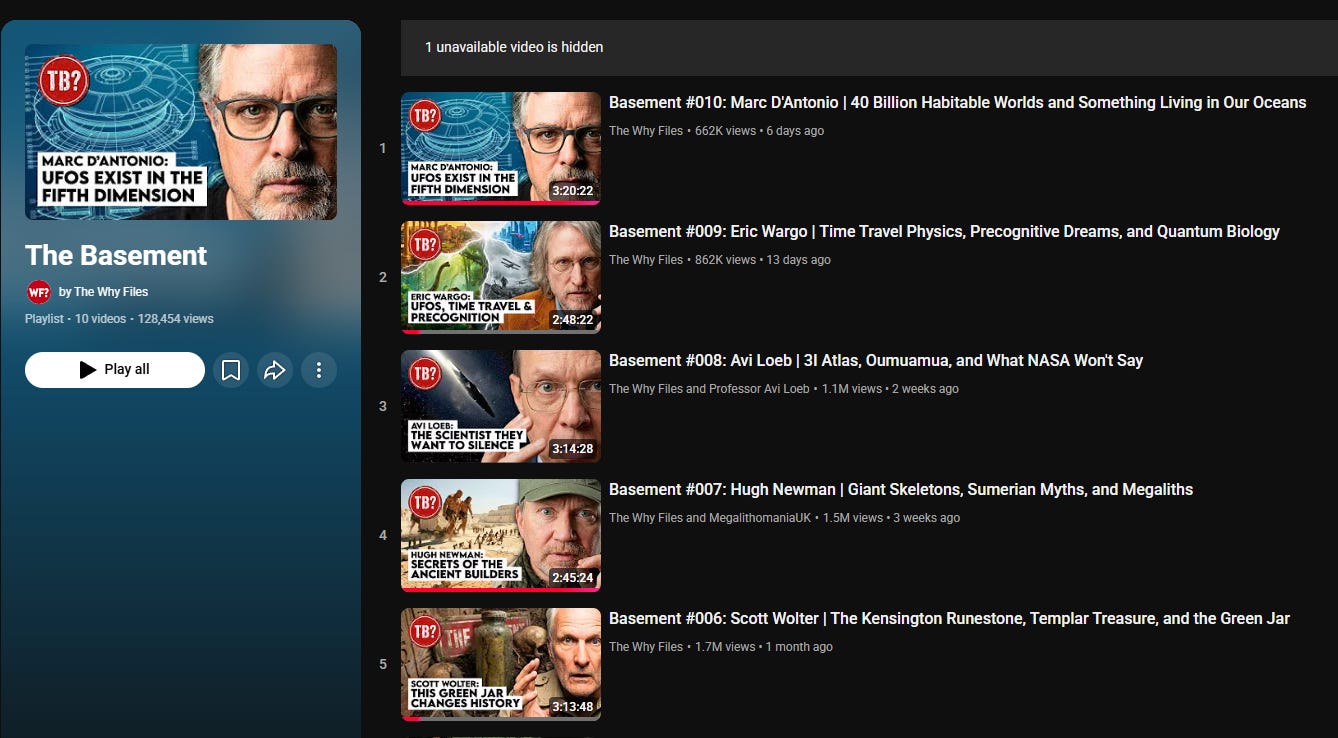This screenshot has width=1338, height=738.
Task: Click the Play all button
Action: 115,370
